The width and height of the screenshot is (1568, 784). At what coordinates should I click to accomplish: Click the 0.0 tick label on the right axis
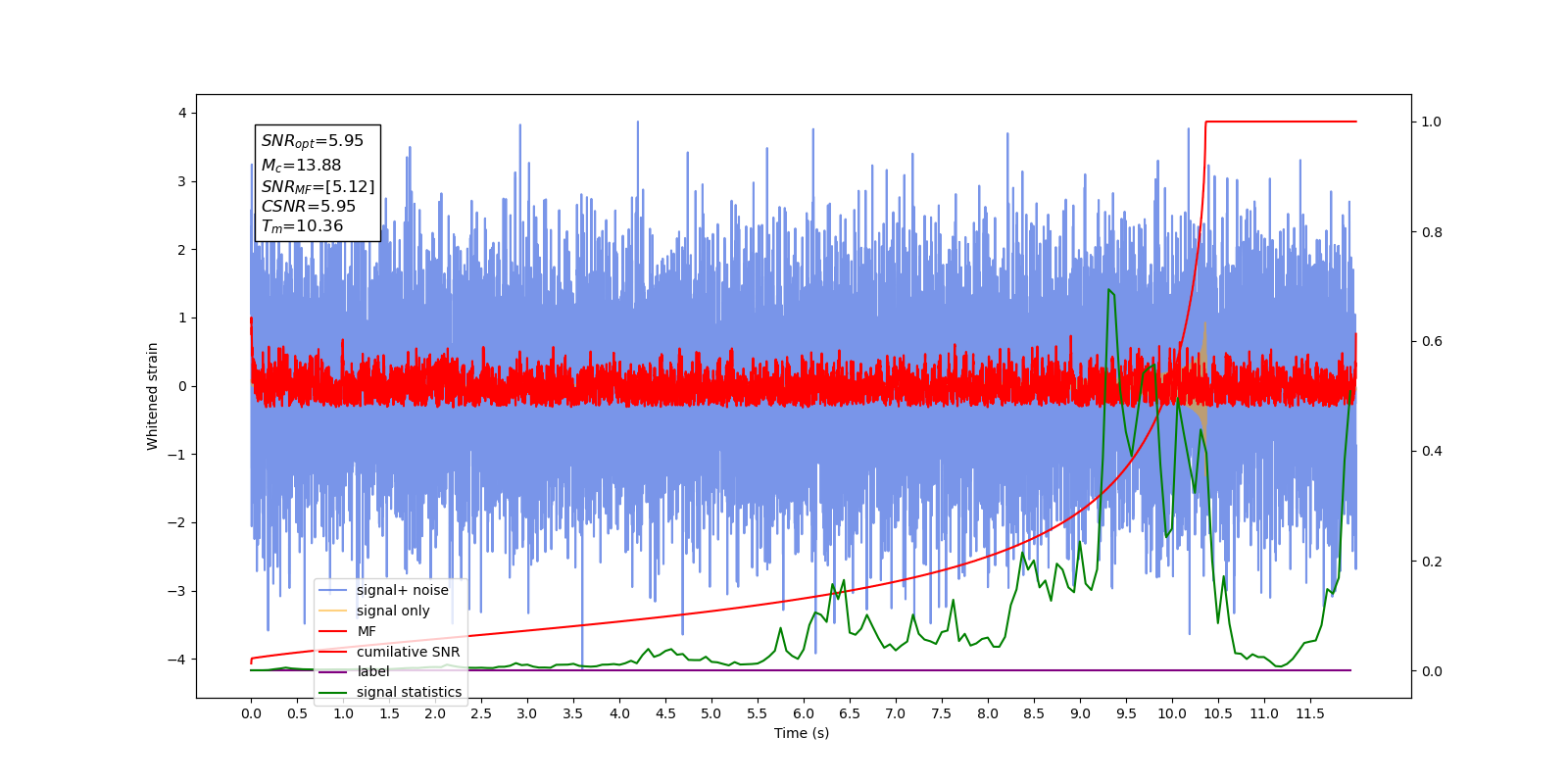click(1432, 671)
